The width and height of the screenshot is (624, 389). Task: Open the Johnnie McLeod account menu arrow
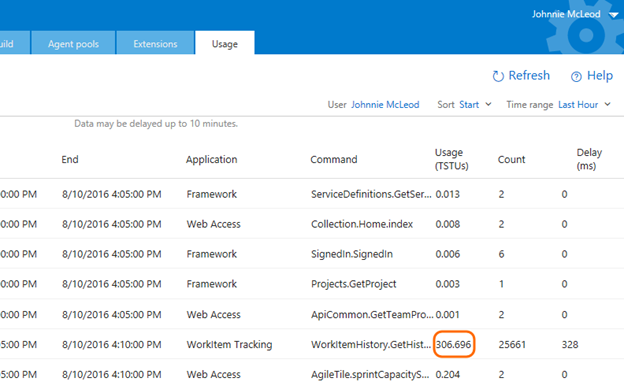click(614, 15)
